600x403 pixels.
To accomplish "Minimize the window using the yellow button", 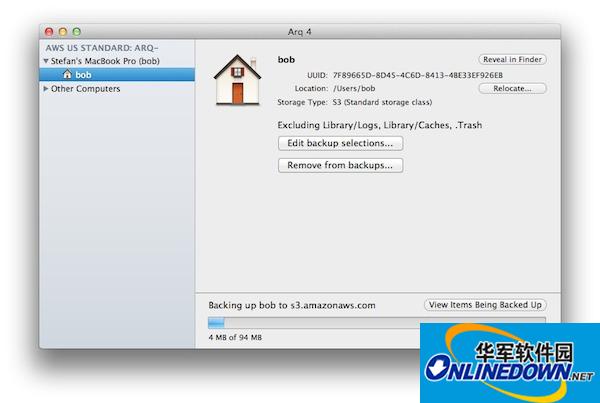I will (x=63, y=32).
